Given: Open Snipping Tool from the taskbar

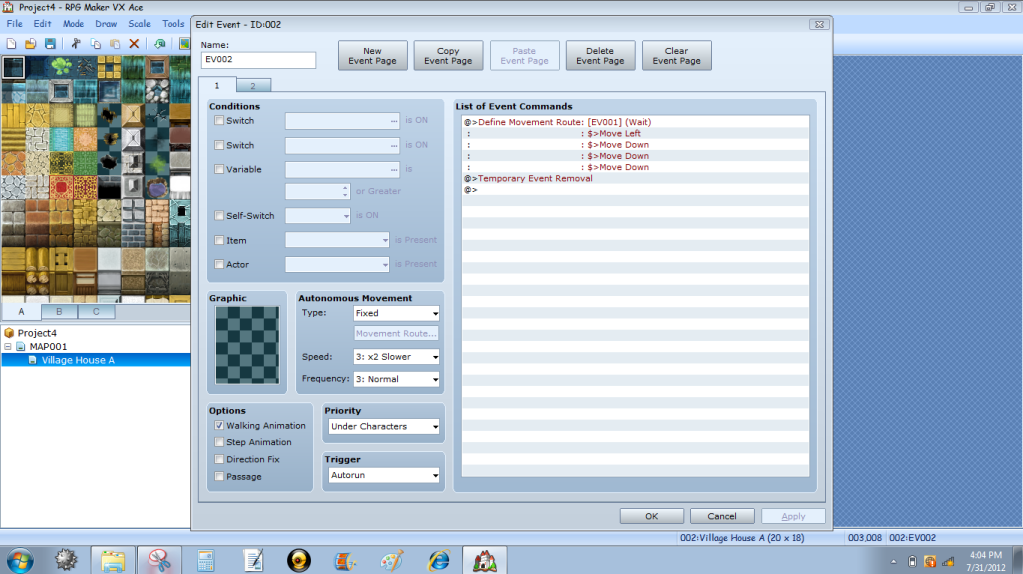Looking at the screenshot, I should tap(161, 559).
